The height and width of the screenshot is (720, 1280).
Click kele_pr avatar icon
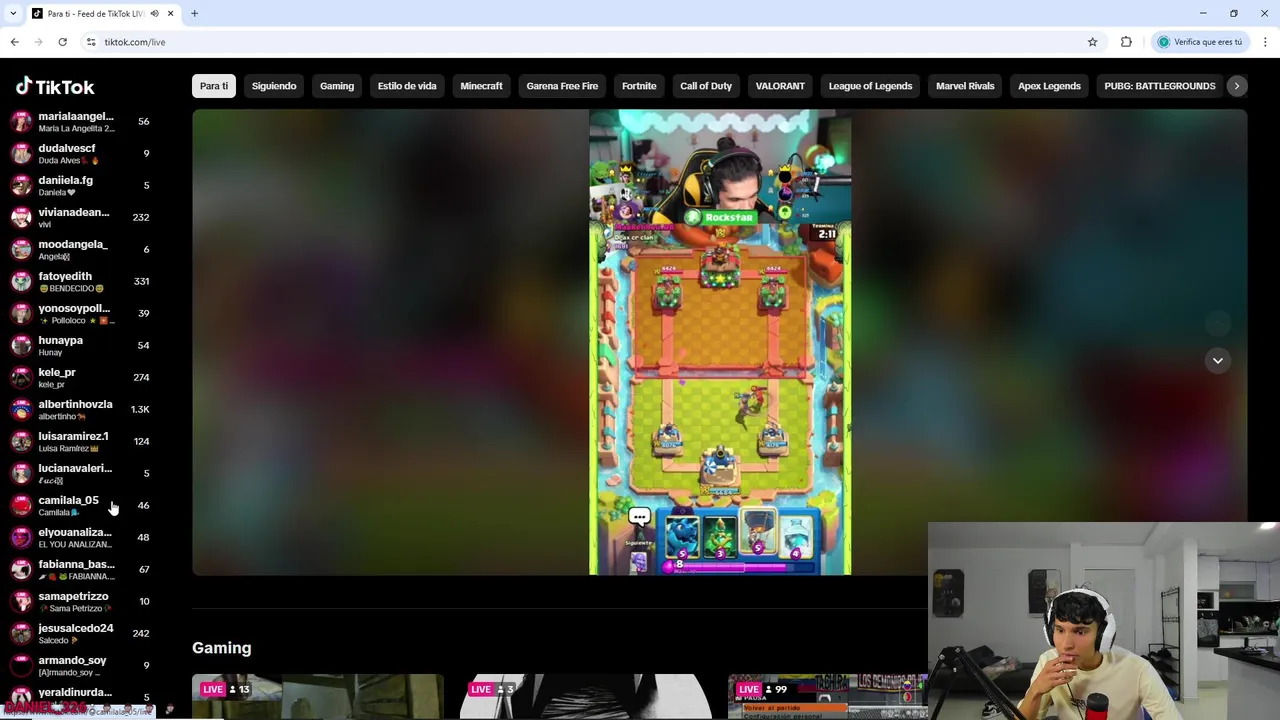tap(21, 378)
